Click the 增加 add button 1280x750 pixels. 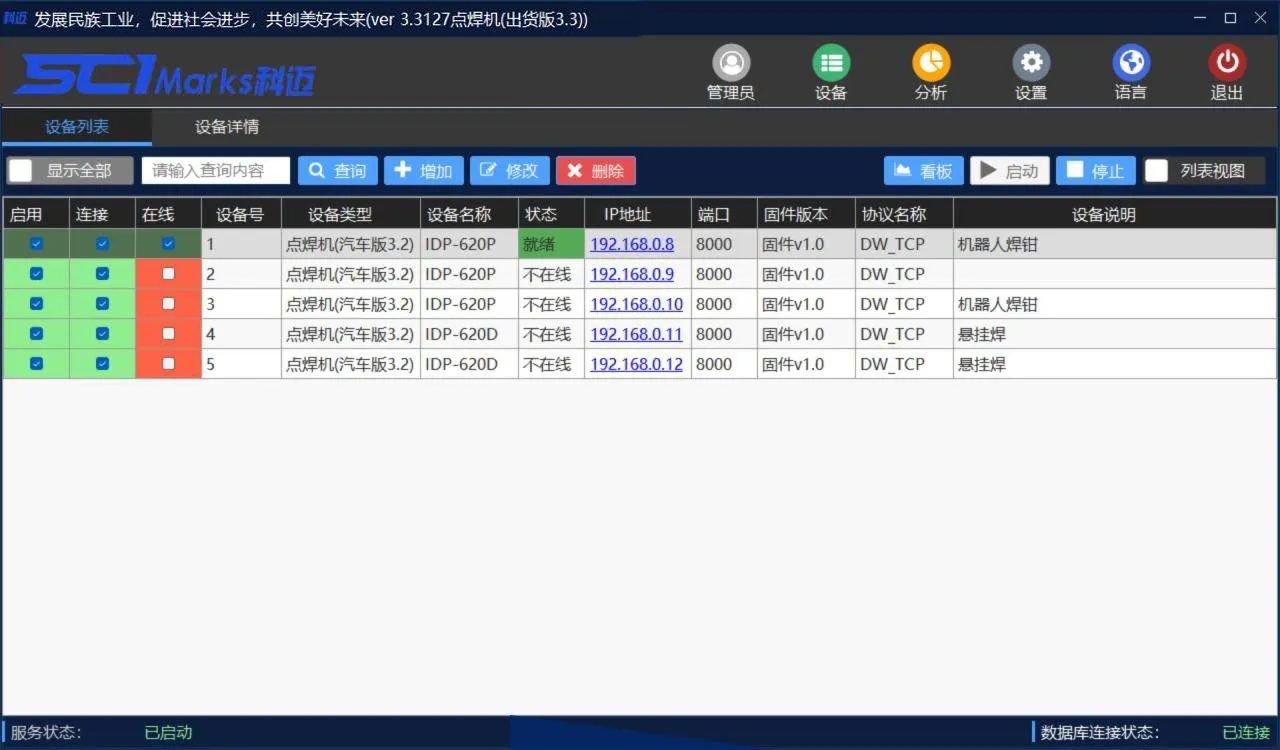pos(423,171)
